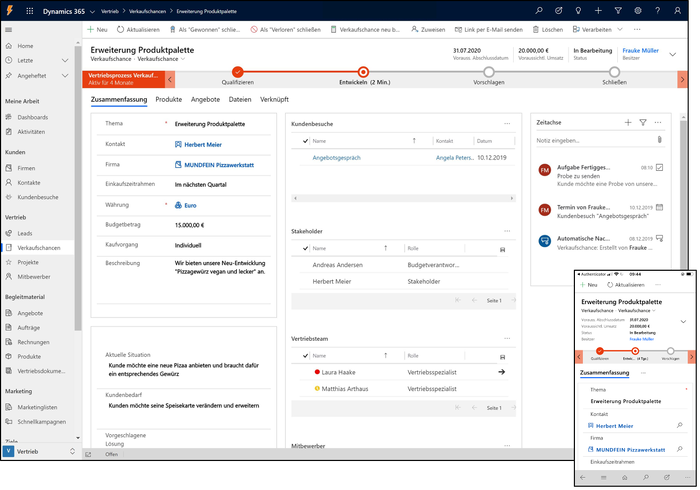Image resolution: width=700 pixels, height=490 pixels.
Task: Click Zuweisen in the command bar
Action: pos(428,29)
